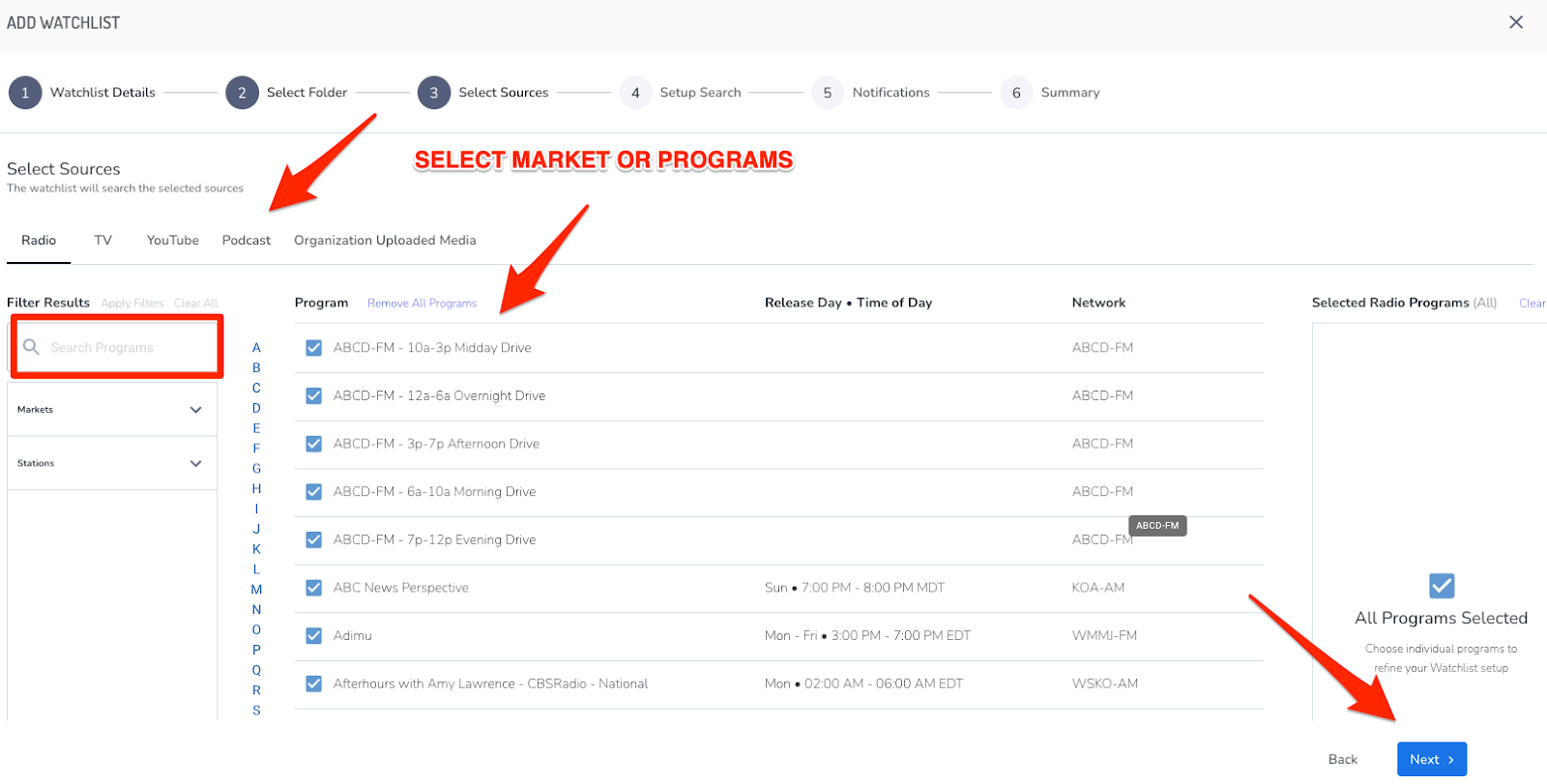Expand the Stations filter dropdown
1547x784 pixels.
point(195,464)
